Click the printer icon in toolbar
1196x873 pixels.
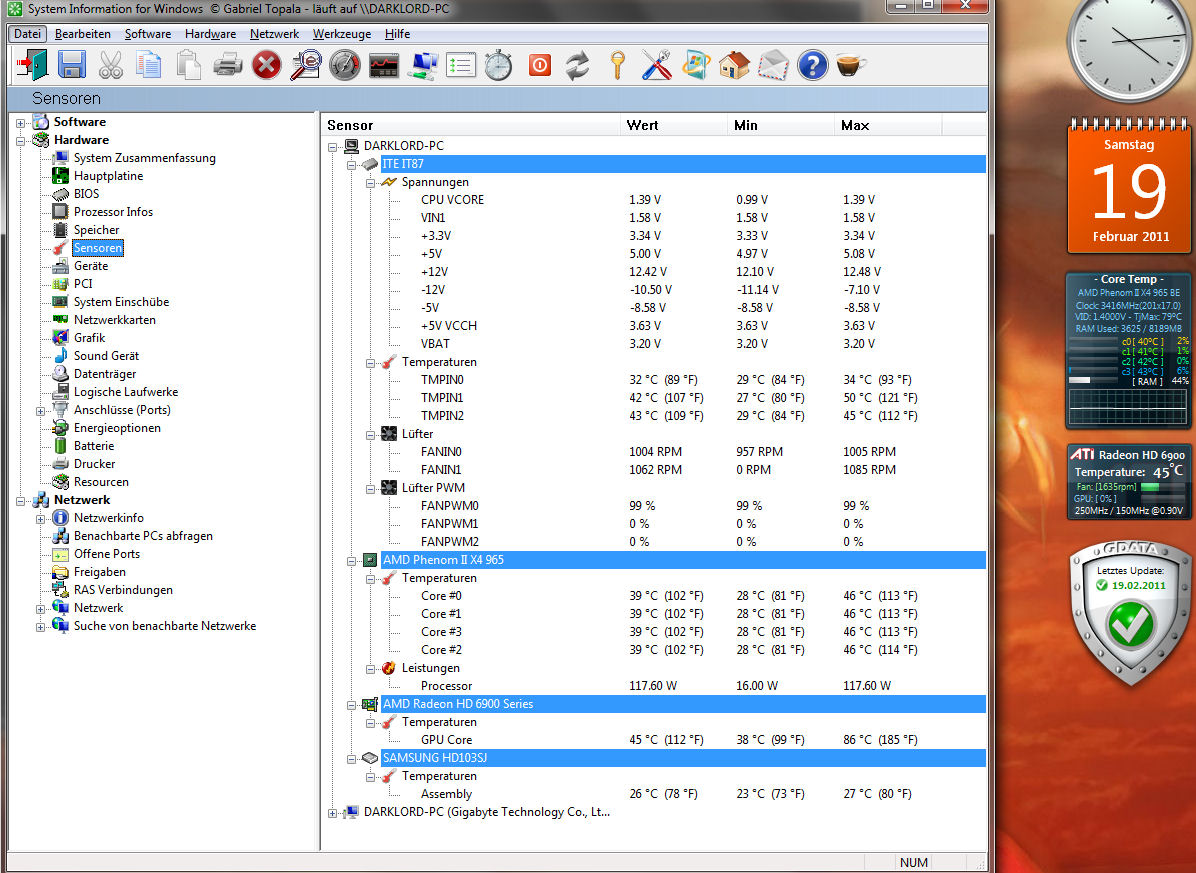click(x=227, y=65)
